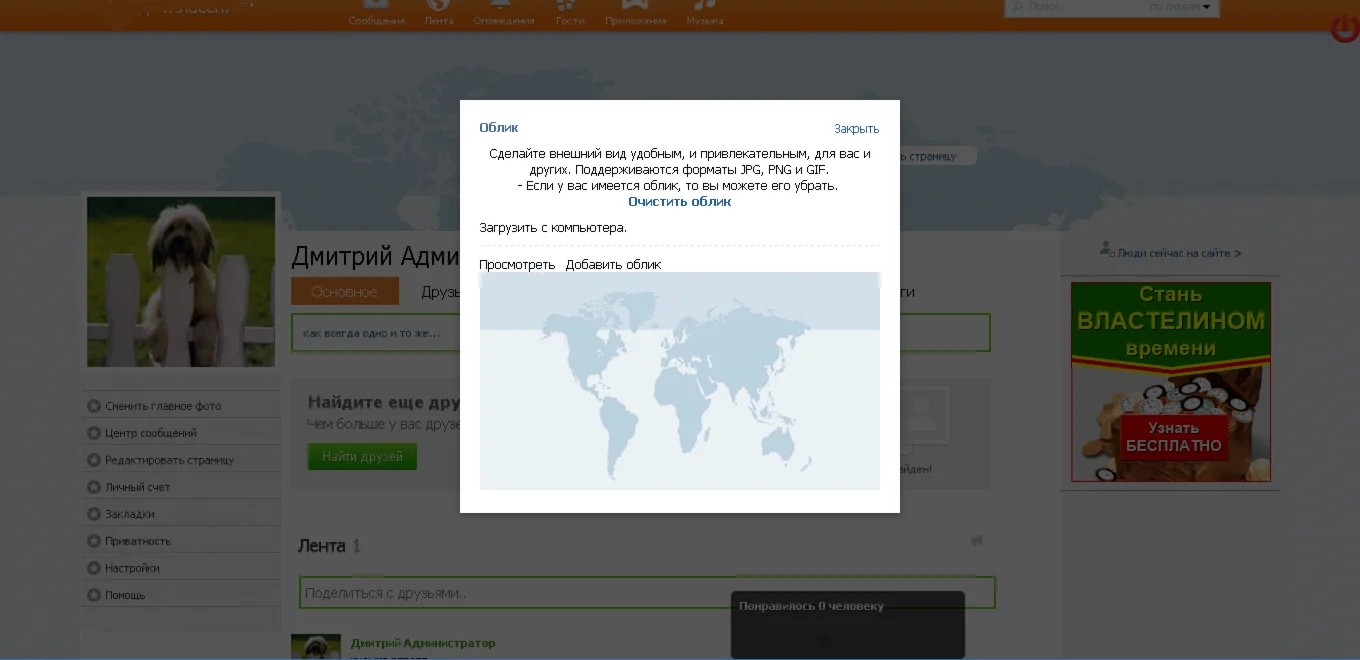1360x660 pixels.
Task: Click the Стань ВЛАСТЕЛИНОМ времени ad heading
Action: 1171,322
